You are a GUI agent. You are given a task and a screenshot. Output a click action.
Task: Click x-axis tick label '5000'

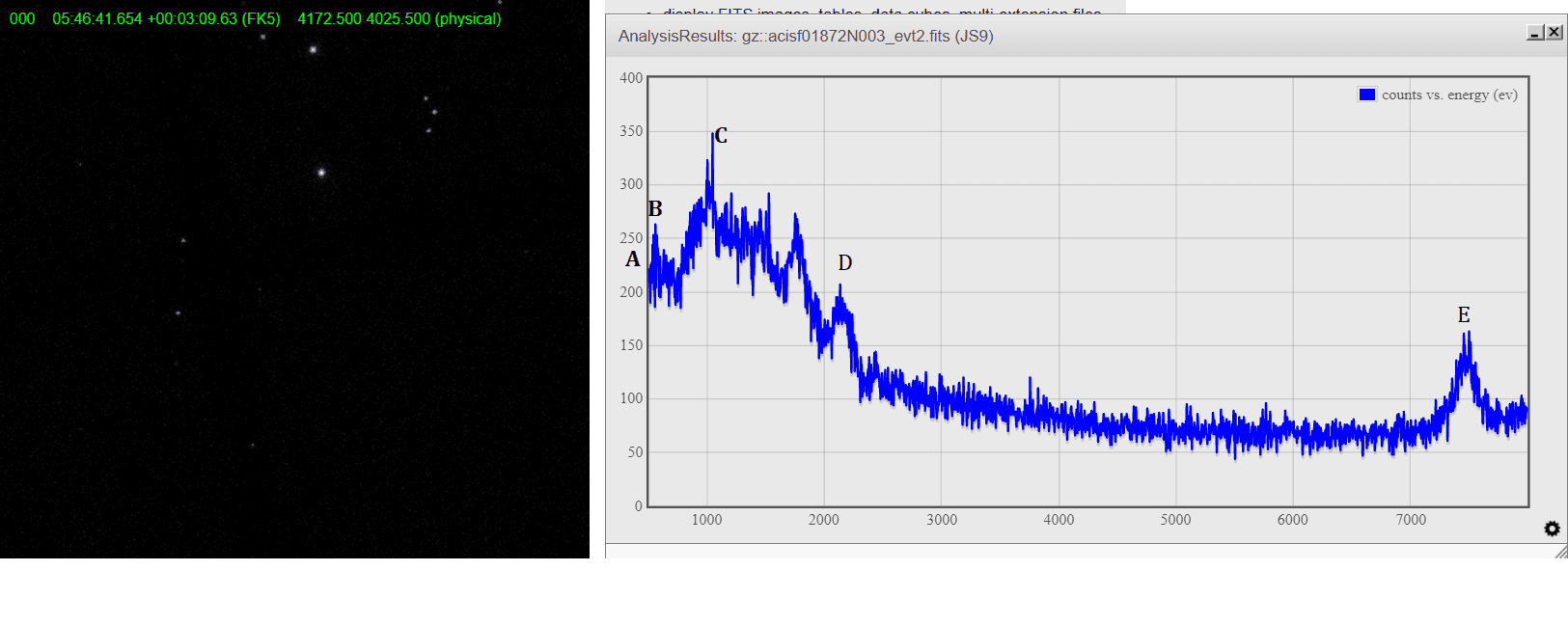pos(1175,520)
